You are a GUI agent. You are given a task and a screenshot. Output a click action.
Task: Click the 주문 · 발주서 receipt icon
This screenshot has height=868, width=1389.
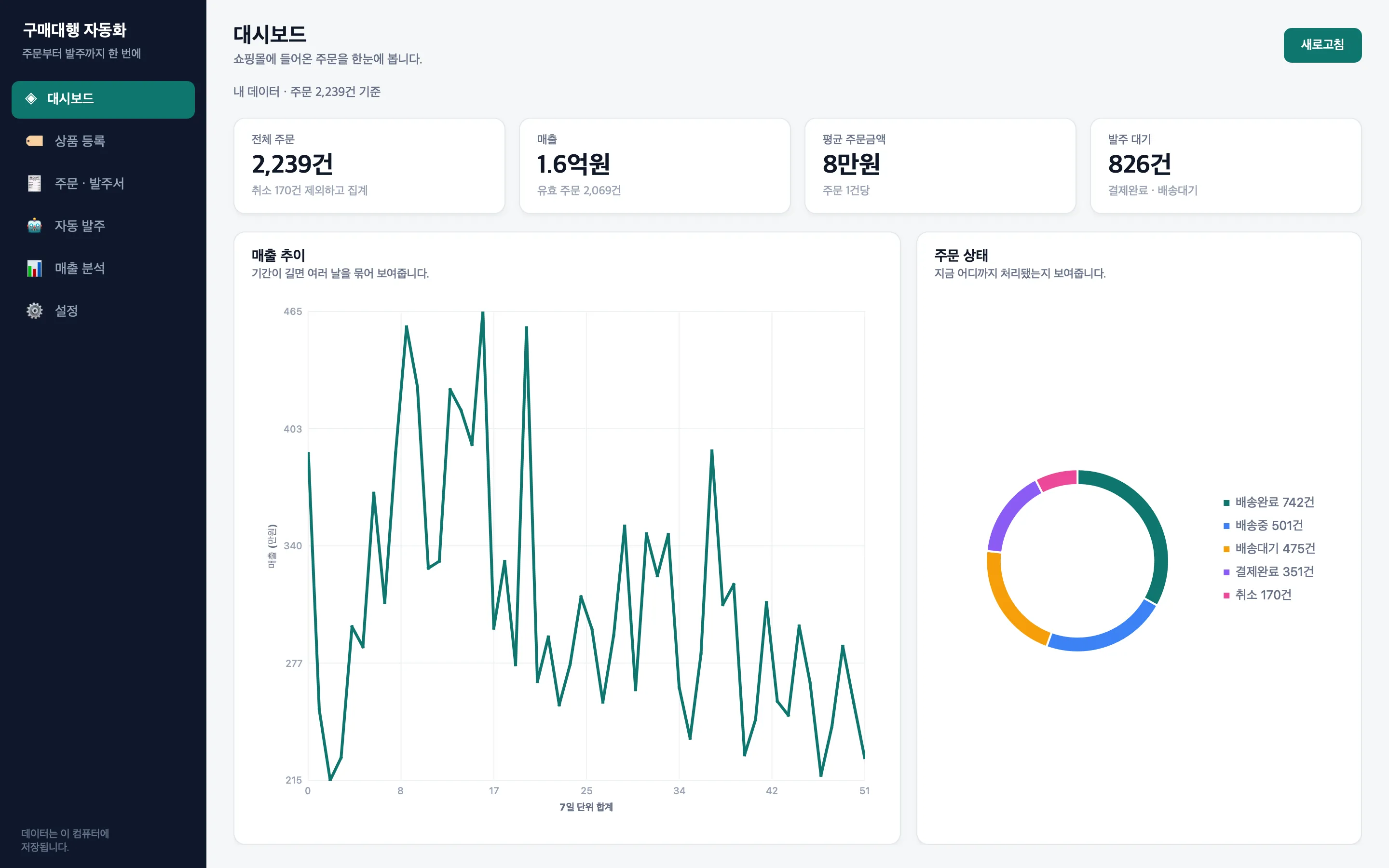point(34,184)
